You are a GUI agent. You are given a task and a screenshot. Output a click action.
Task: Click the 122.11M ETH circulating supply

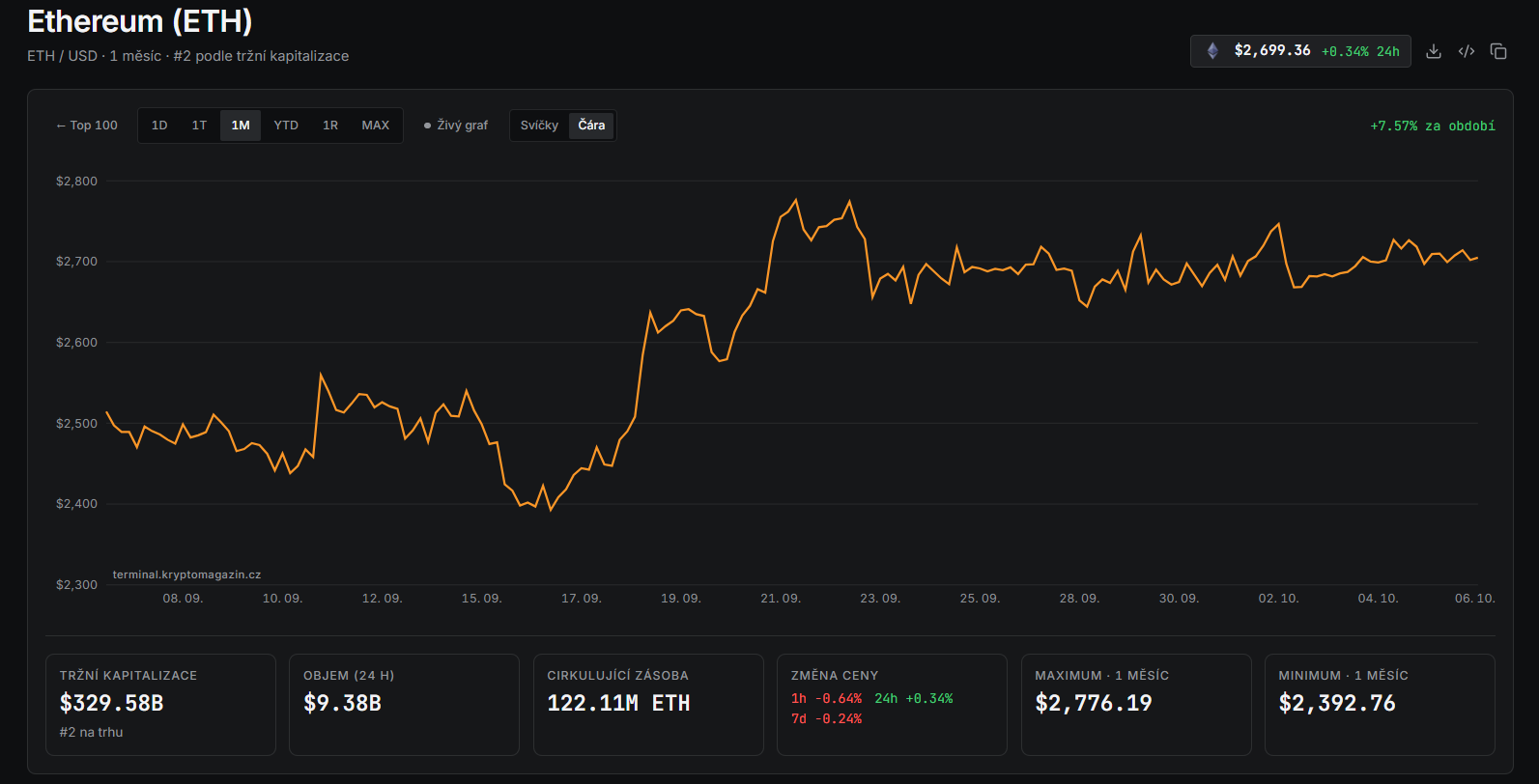(x=618, y=703)
